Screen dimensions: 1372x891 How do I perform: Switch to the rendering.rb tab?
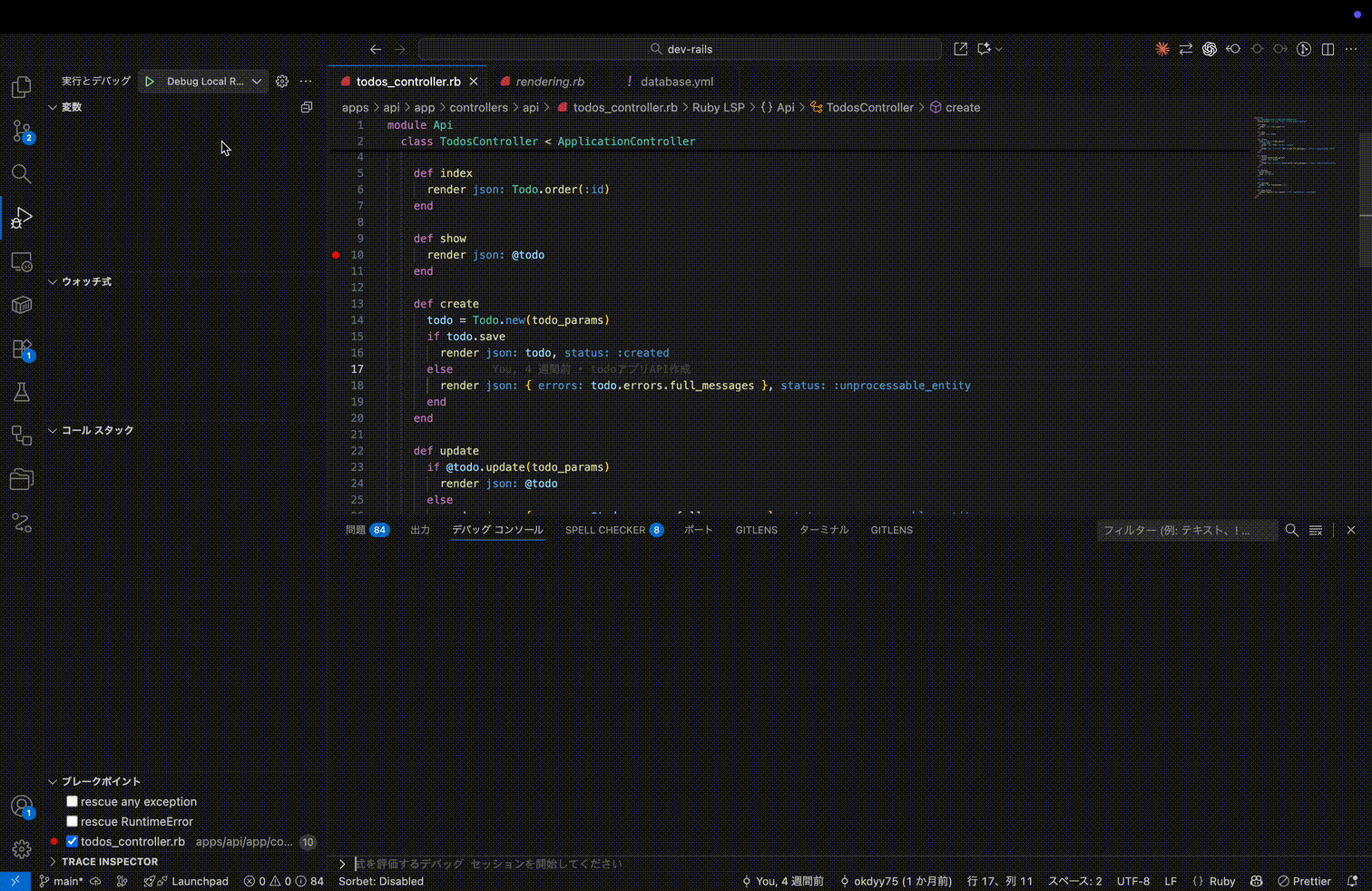(549, 81)
